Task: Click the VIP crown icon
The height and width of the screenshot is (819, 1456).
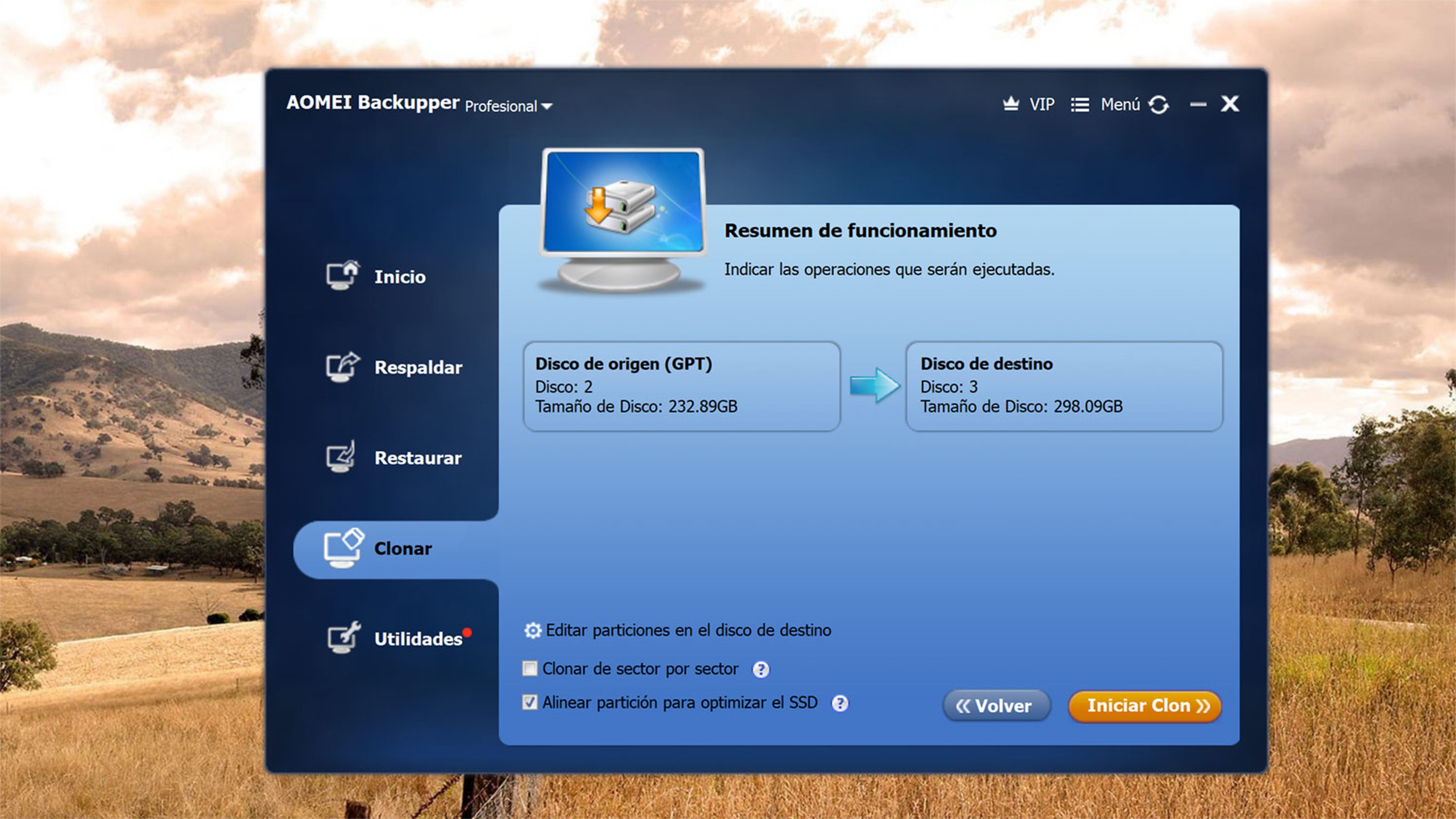Action: click(x=1010, y=105)
